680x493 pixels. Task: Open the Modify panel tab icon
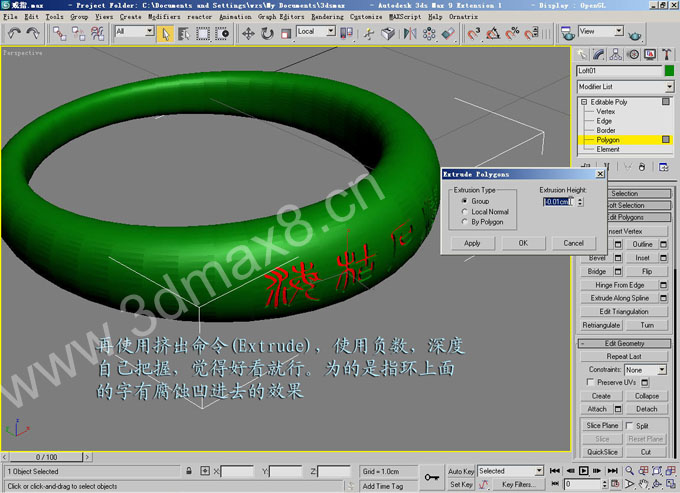click(x=598, y=55)
